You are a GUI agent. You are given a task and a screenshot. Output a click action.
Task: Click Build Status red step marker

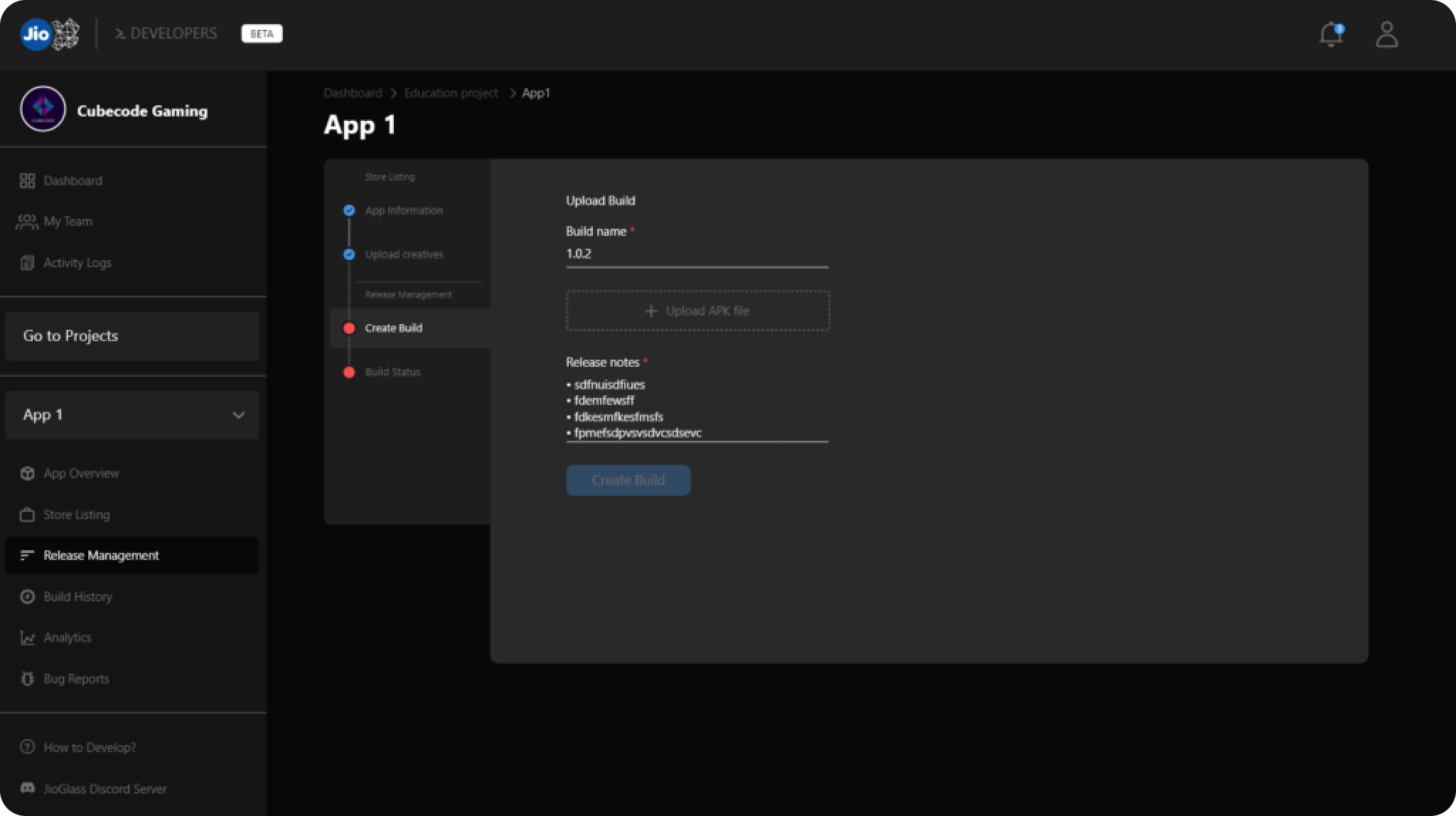tap(348, 372)
